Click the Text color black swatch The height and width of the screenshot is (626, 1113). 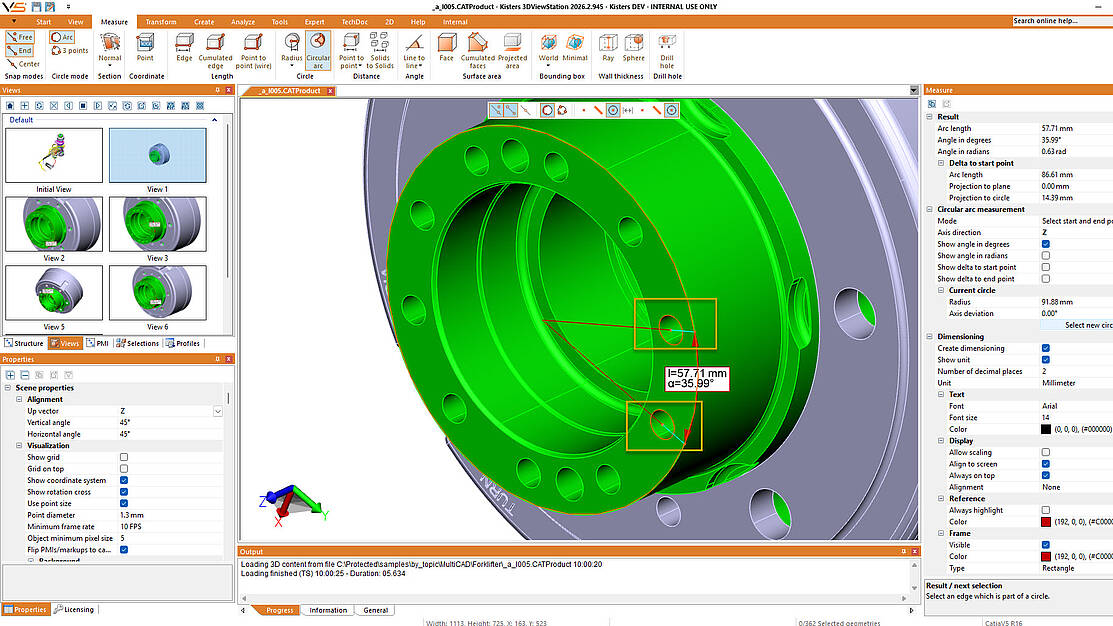pyautogui.click(x=1046, y=429)
